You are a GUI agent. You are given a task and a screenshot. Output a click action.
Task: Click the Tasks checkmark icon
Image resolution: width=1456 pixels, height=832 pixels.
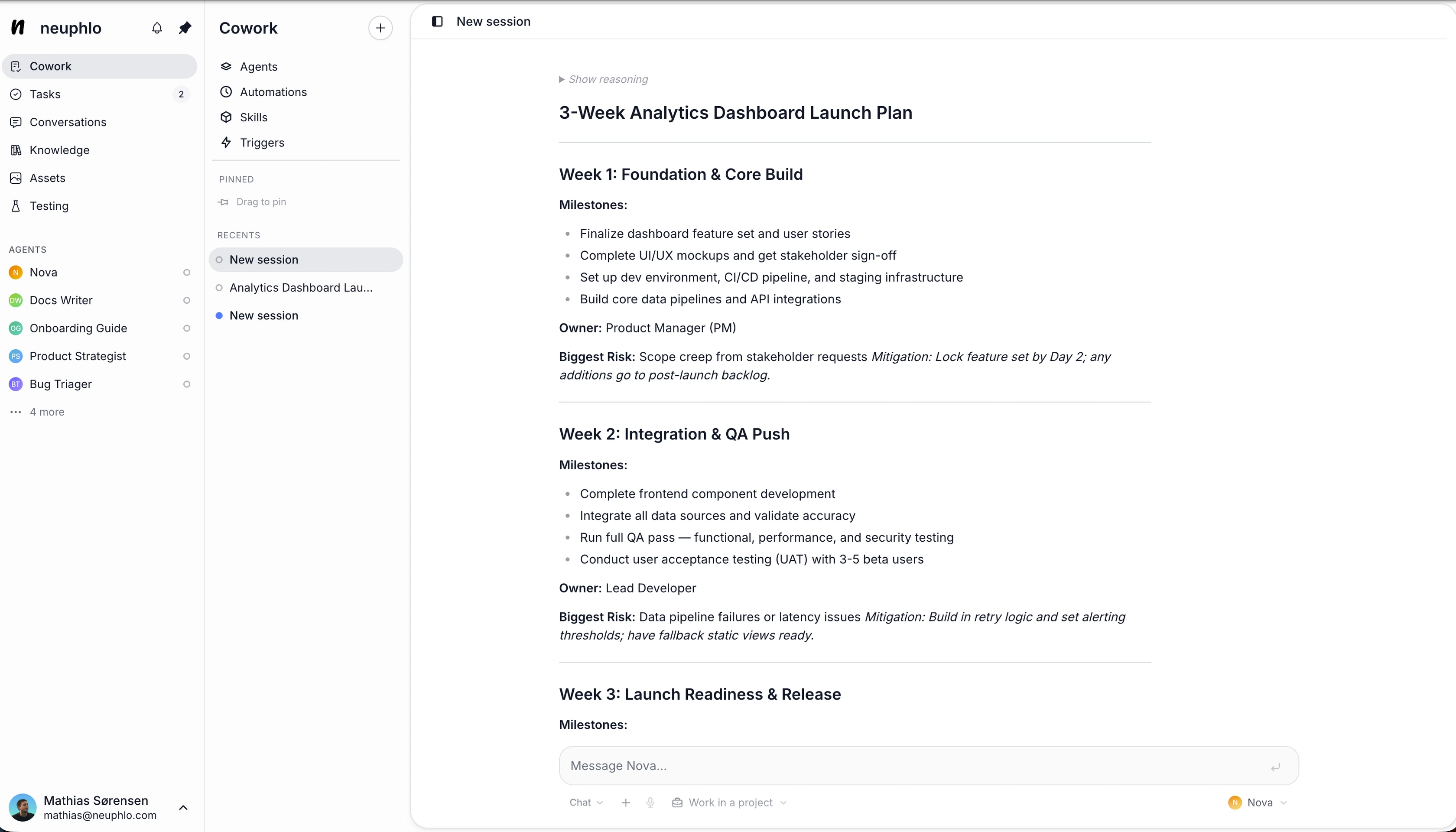click(x=16, y=94)
